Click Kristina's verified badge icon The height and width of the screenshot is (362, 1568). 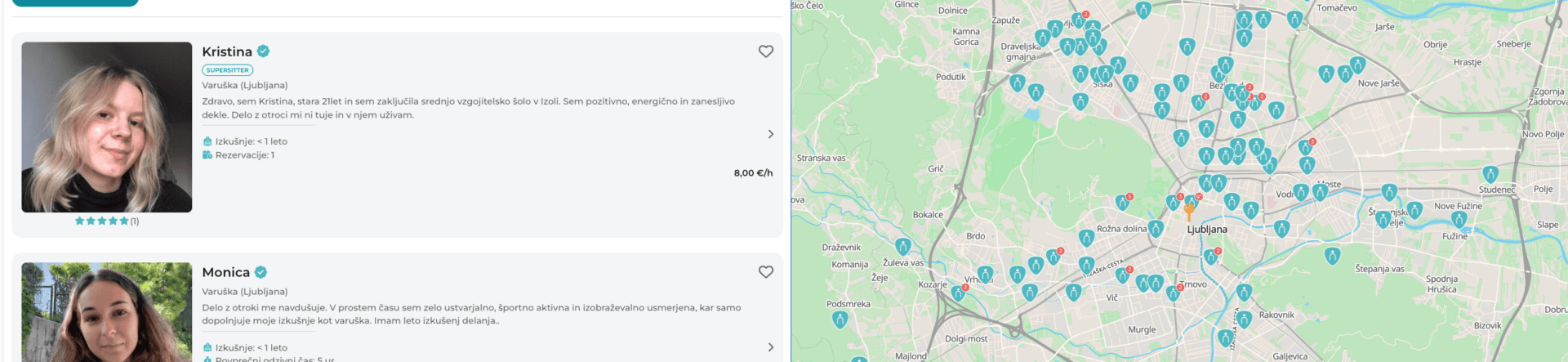(263, 51)
